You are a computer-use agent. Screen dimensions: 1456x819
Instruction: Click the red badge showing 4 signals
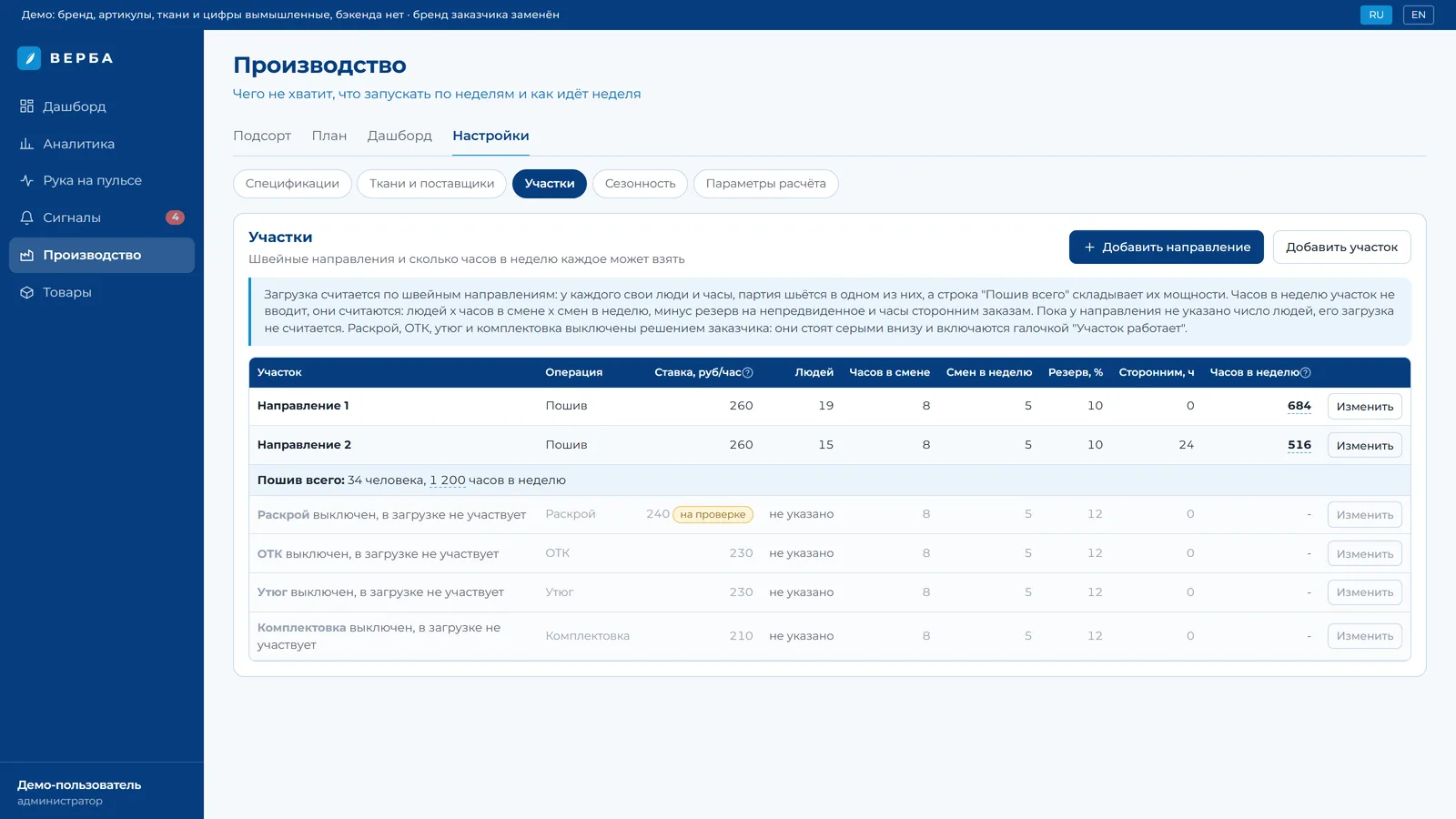(175, 217)
